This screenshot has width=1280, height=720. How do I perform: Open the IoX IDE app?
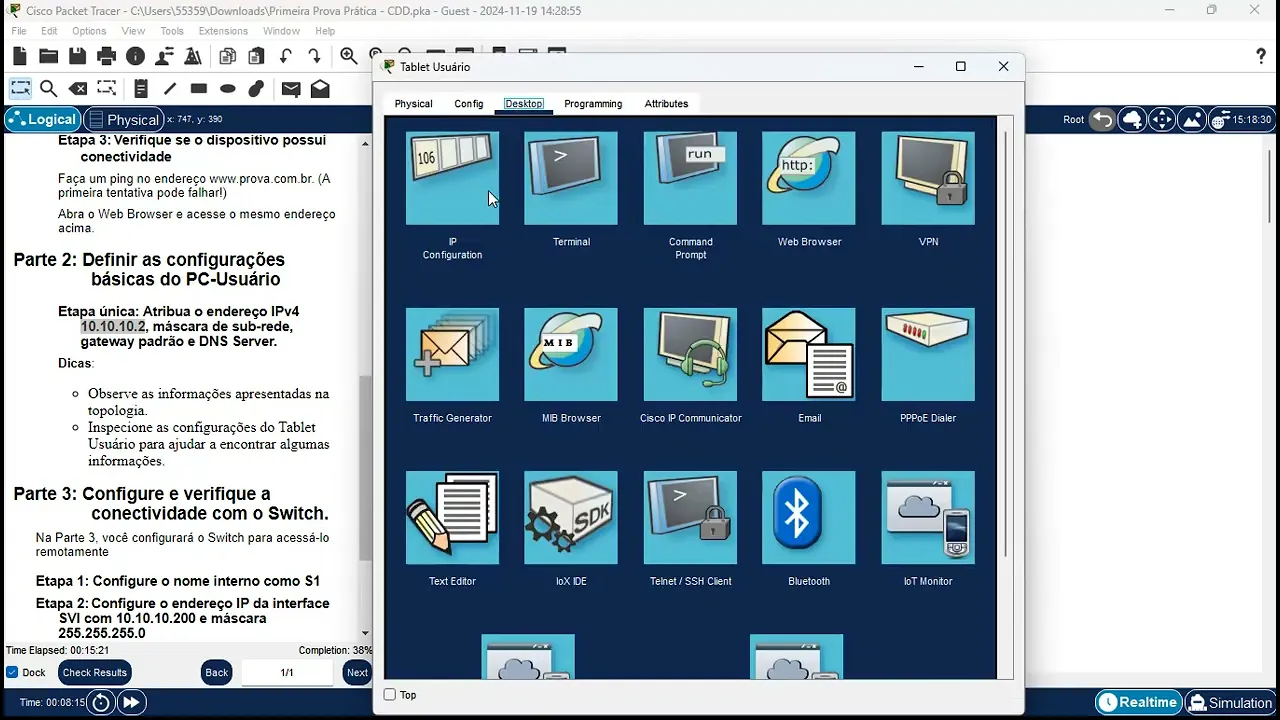click(x=571, y=517)
